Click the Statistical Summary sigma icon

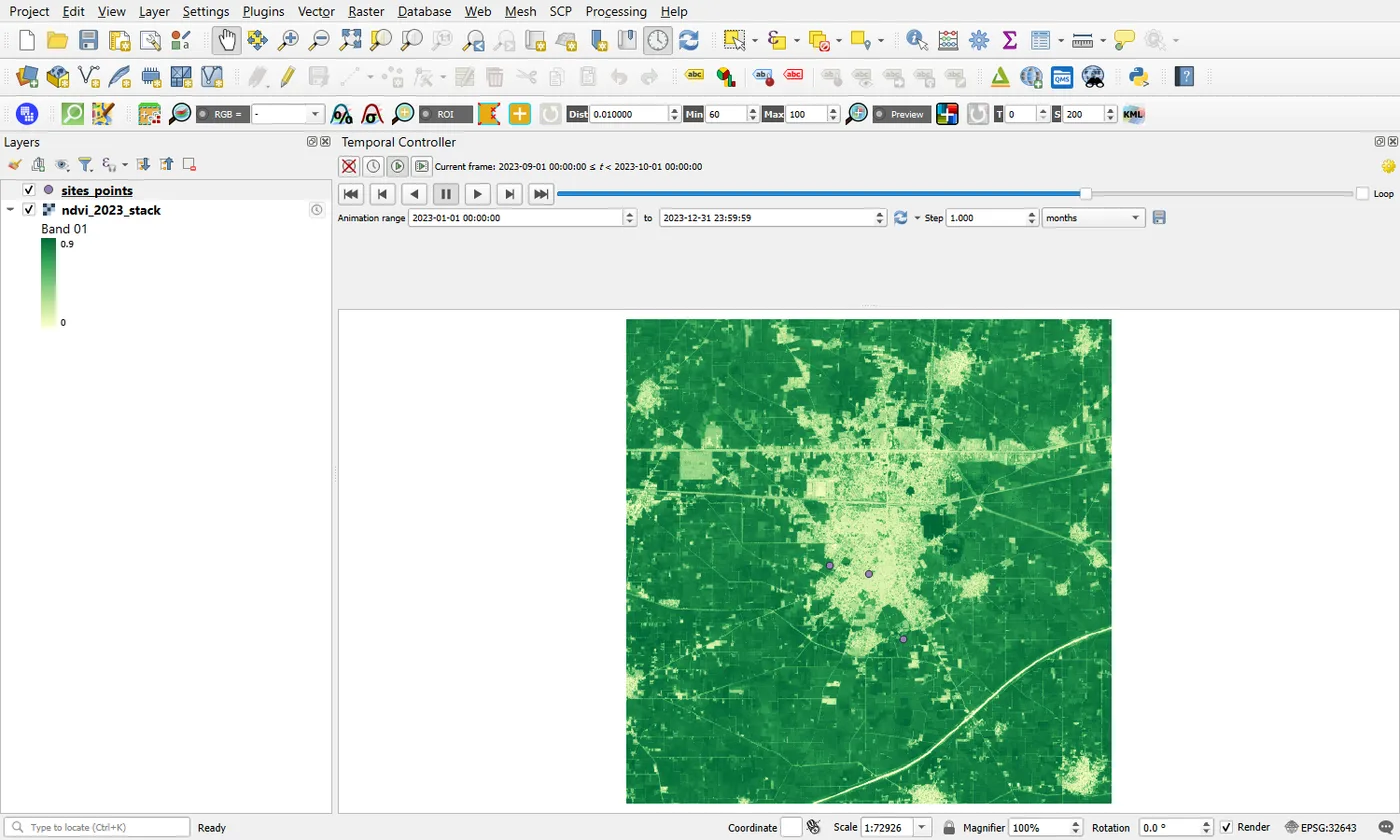1009,40
